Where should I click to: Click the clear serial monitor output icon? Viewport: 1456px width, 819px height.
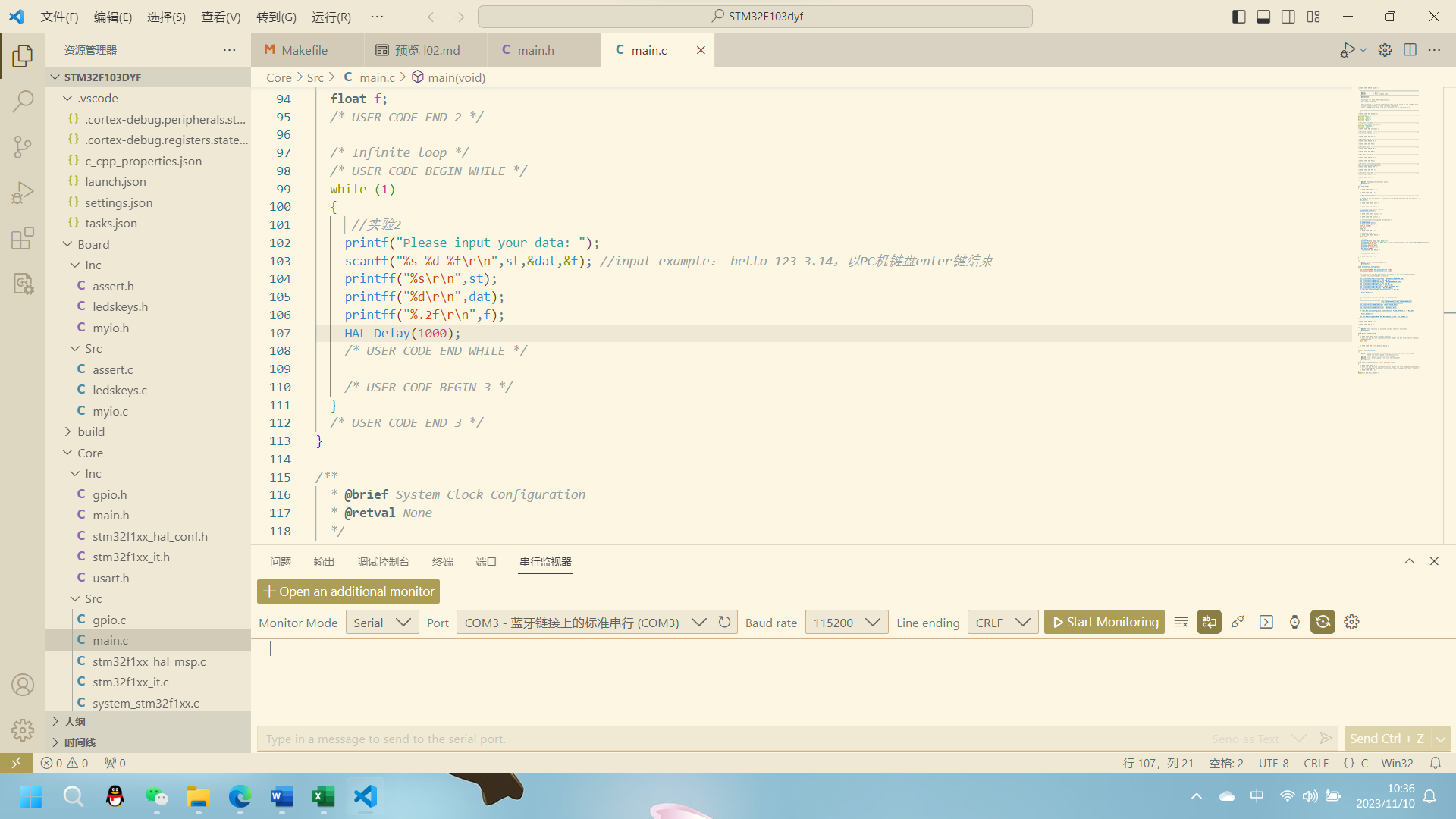(x=1181, y=622)
